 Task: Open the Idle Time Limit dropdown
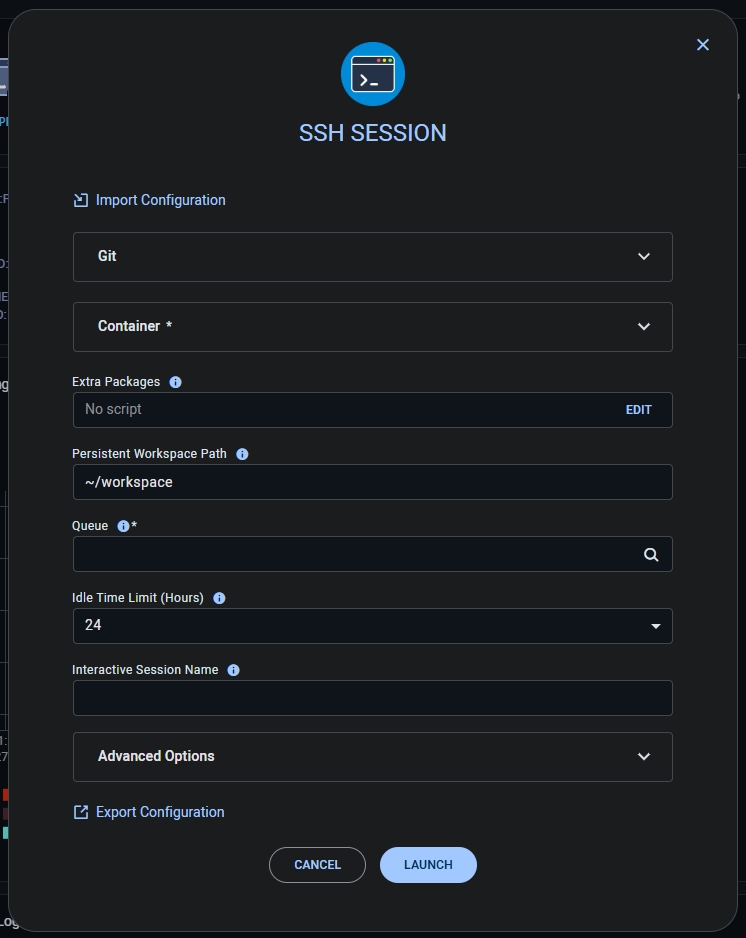pyautogui.click(x=655, y=626)
